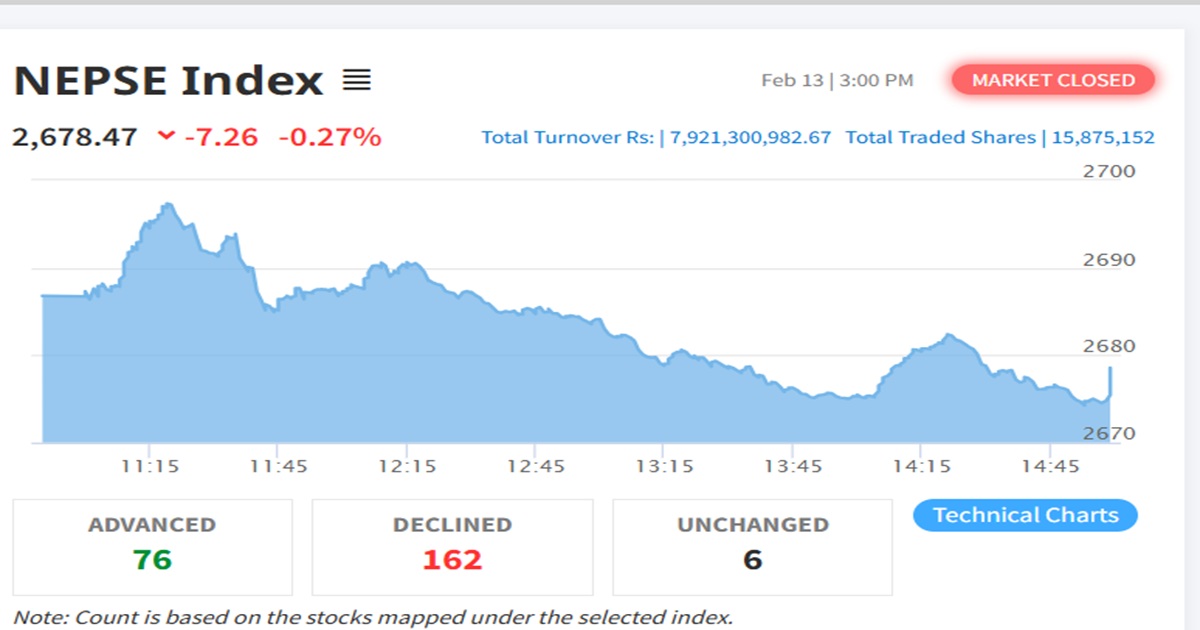This screenshot has height=630, width=1200.
Task: Click the advanced count 76
Action: 152,560
